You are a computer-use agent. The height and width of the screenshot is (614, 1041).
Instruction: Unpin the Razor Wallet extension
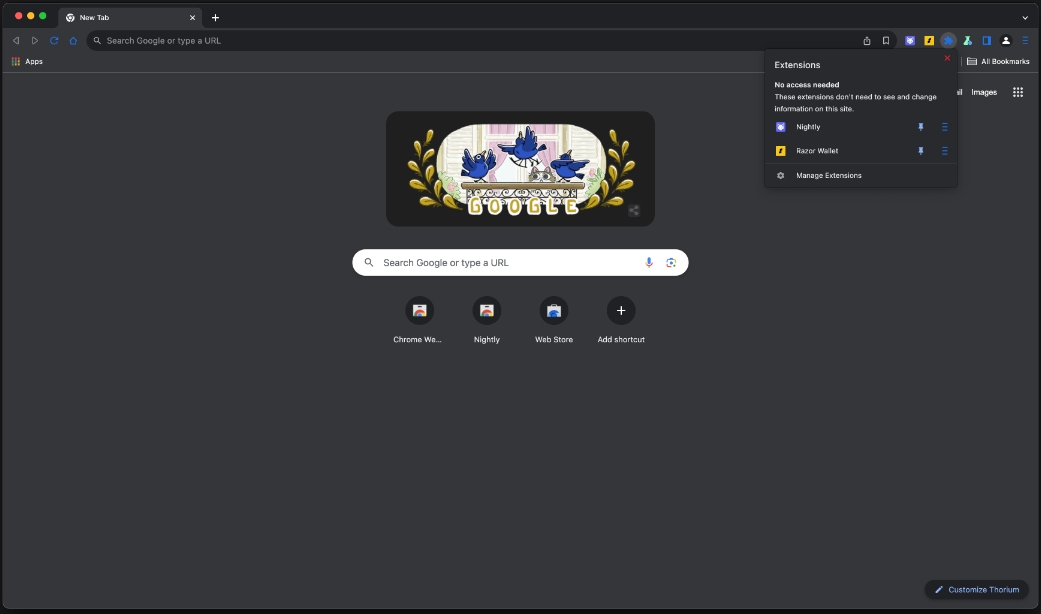click(921, 151)
